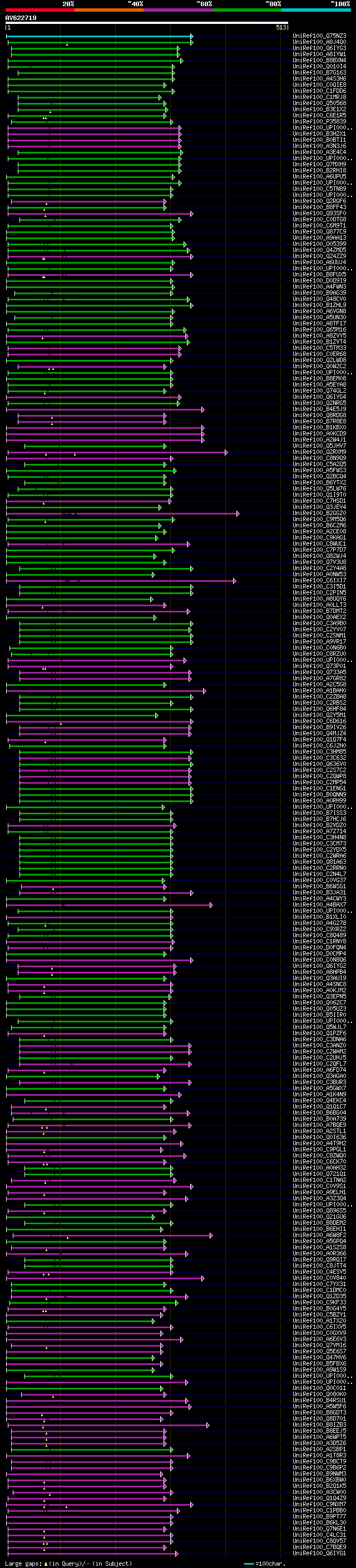Select hit UniRef100_Q2NRG5

tap(319, 403)
